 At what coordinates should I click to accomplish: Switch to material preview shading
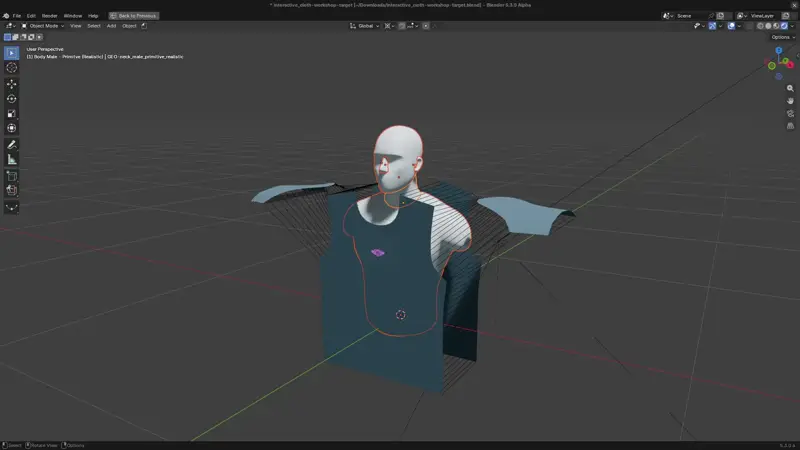click(x=776, y=26)
